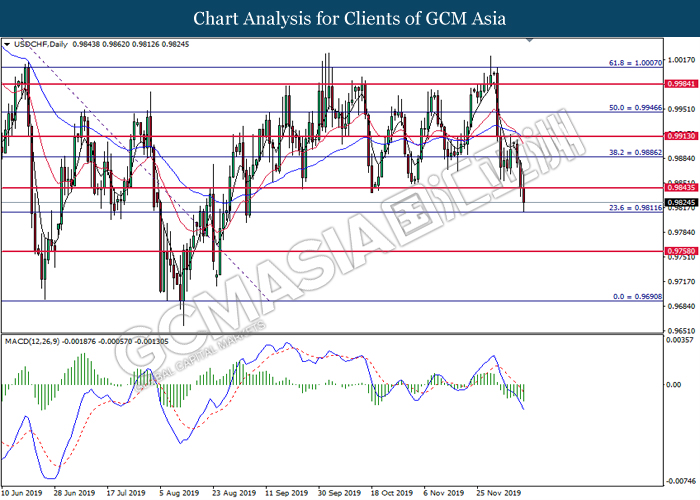The width and height of the screenshot is (700, 500).
Task: Click the red 0.98435 price label
Action: point(681,188)
